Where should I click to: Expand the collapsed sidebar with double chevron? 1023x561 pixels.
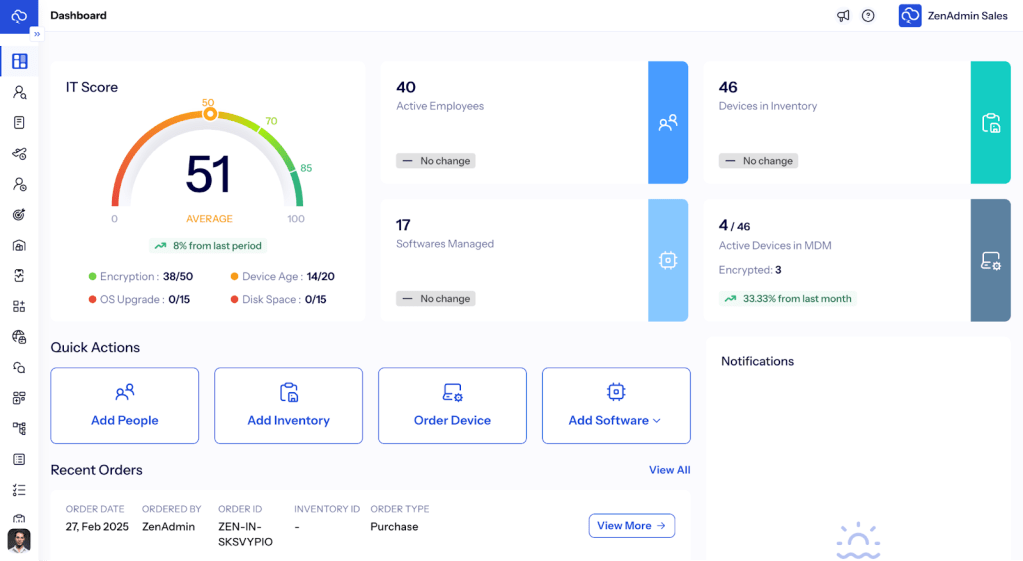(x=37, y=34)
